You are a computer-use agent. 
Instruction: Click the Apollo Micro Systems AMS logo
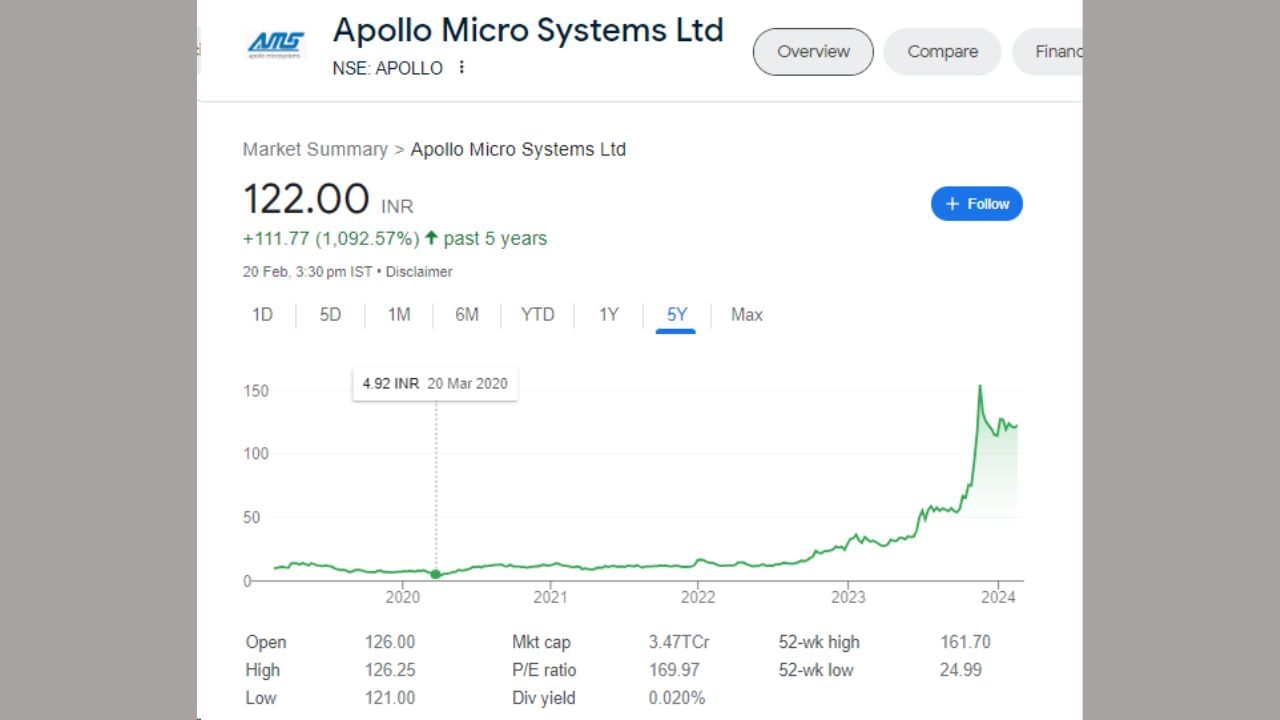pyautogui.click(x=275, y=45)
